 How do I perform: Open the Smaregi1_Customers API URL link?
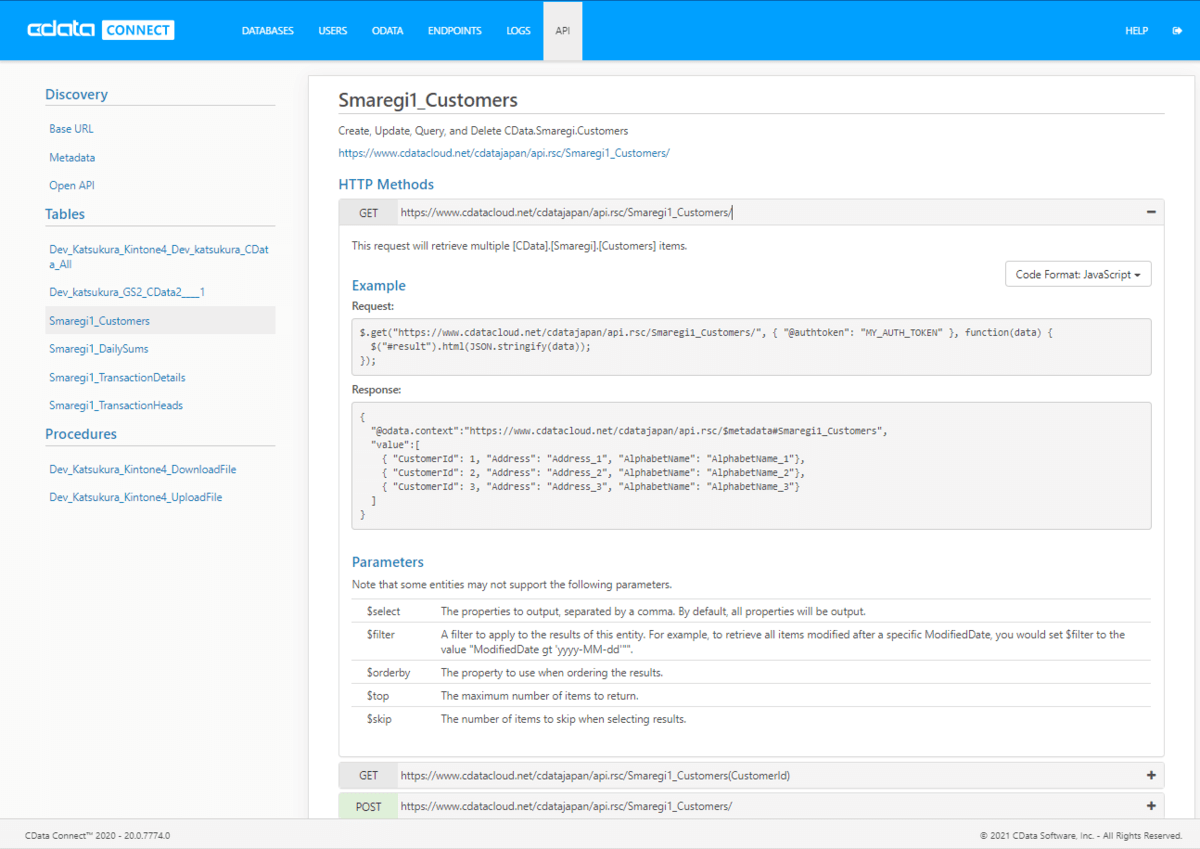pos(504,153)
